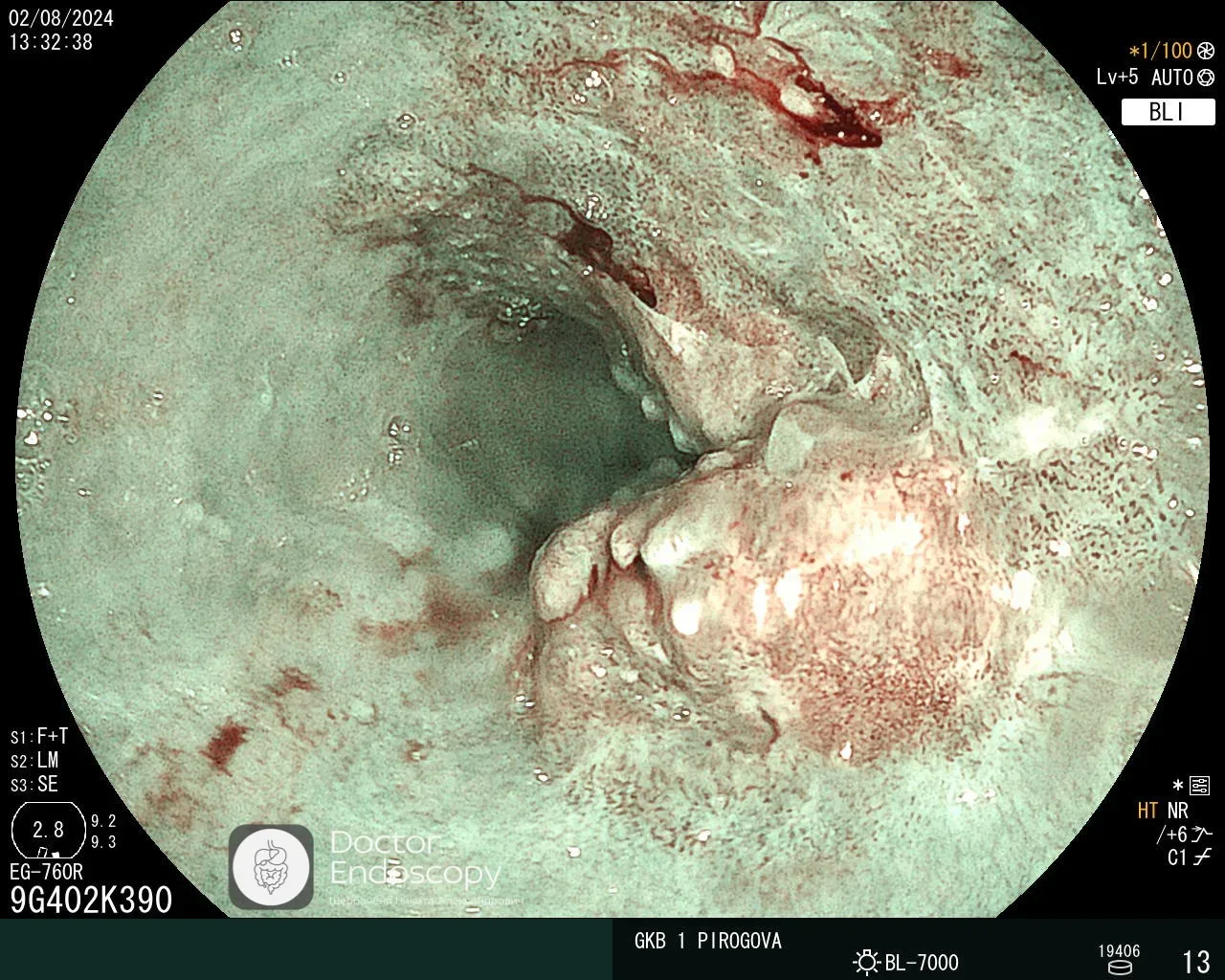The height and width of the screenshot is (980, 1225).
Task: Click the Doctor Endoscopy digestive tract logo
Action: click(271, 866)
